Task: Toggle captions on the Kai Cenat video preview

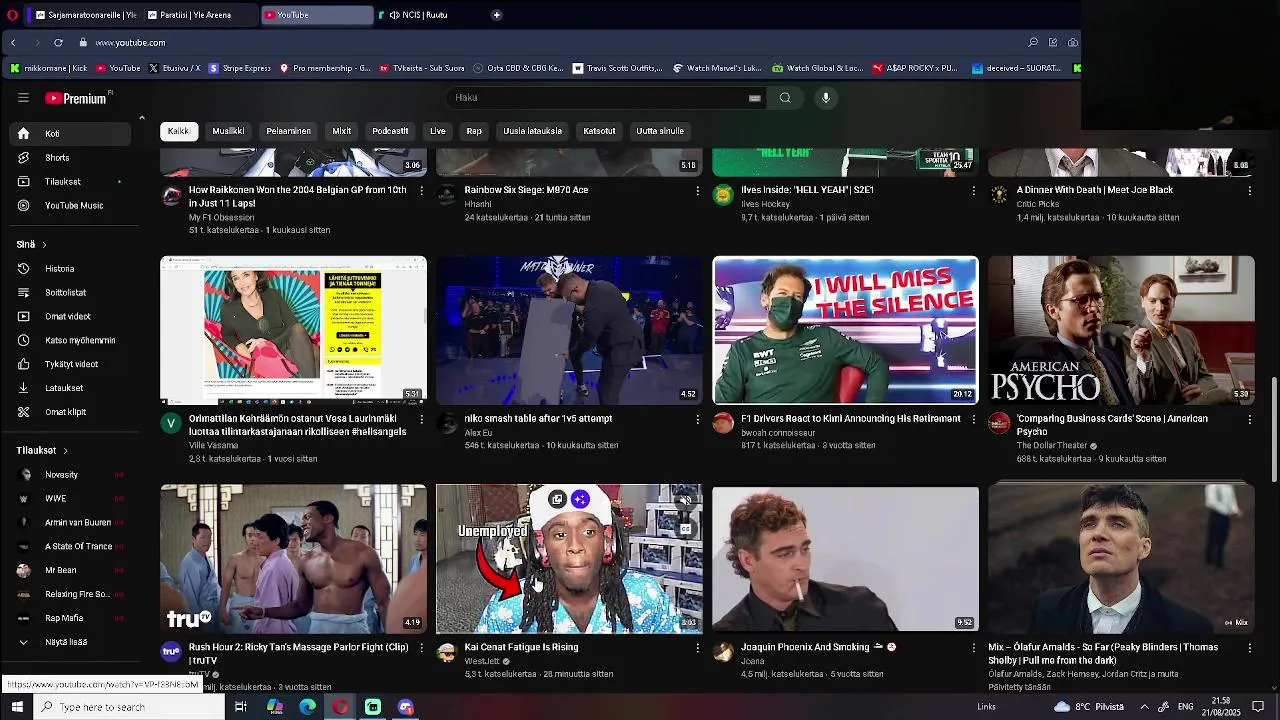Action: (x=685, y=529)
